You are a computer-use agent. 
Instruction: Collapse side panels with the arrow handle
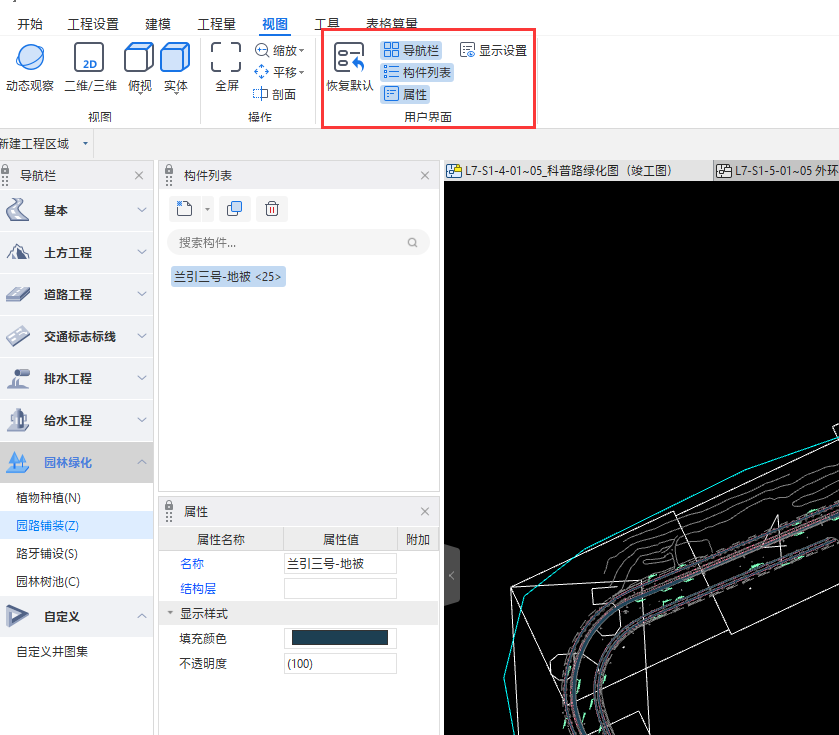point(452,576)
